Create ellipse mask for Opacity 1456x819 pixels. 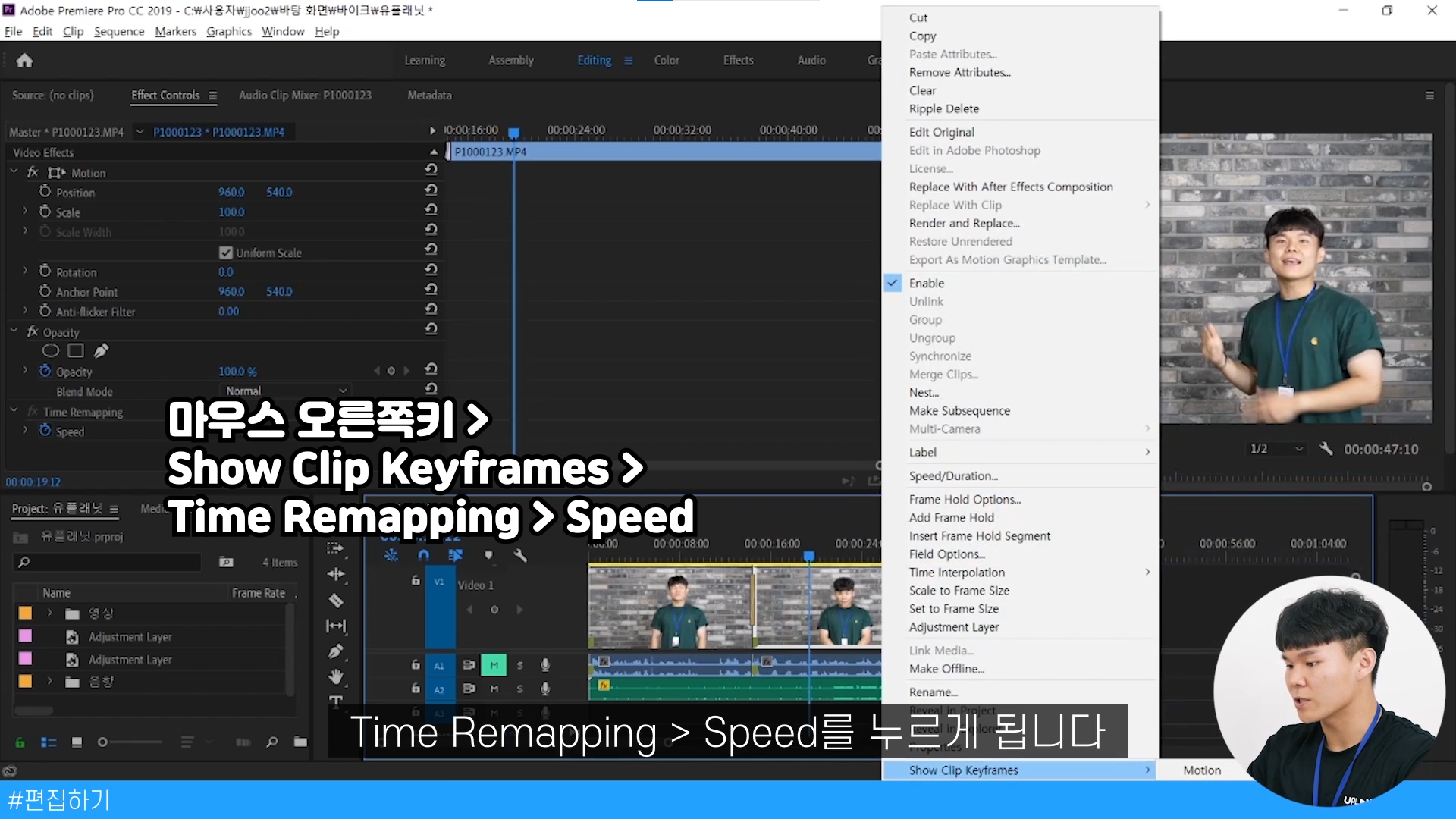(x=50, y=350)
